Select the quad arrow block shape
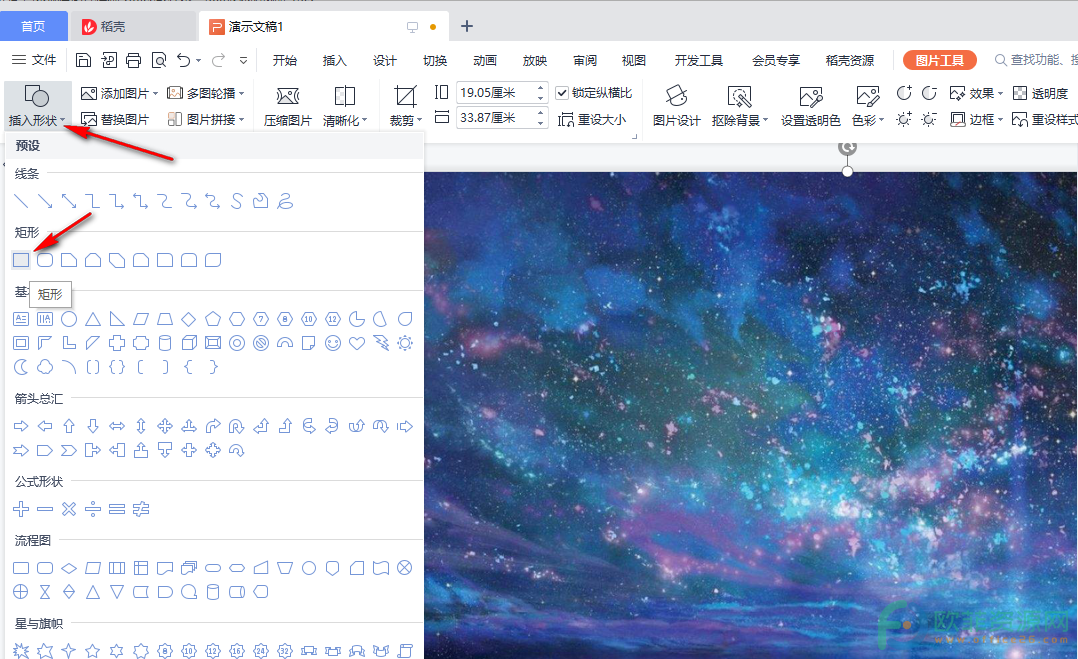Image resolution: width=1078 pixels, height=659 pixels. pos(165,426)
